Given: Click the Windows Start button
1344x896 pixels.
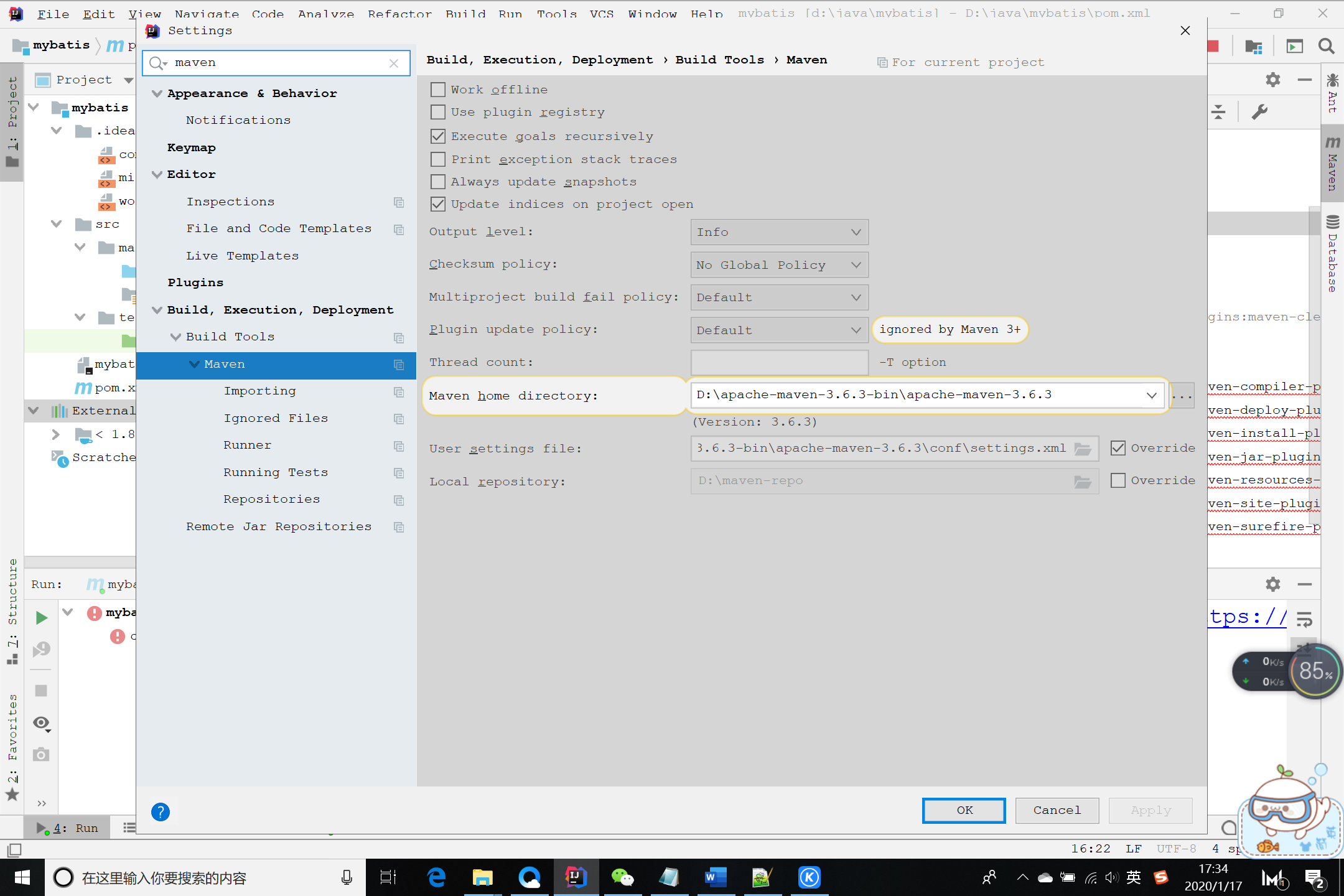Looking at the screenshot, I should (x=22, y=877).
